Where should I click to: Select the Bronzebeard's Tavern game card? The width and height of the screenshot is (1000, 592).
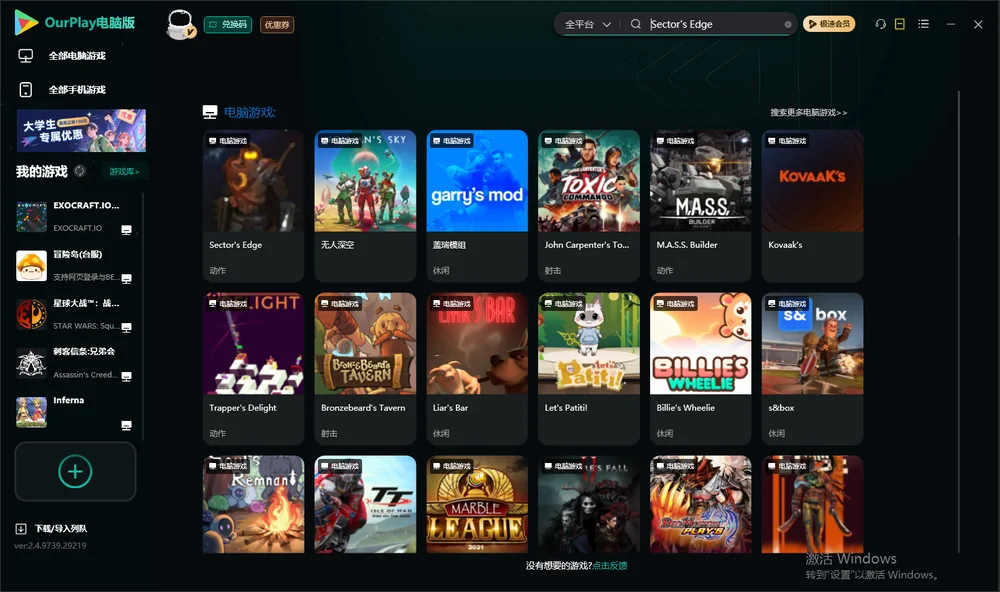[365, 369]
